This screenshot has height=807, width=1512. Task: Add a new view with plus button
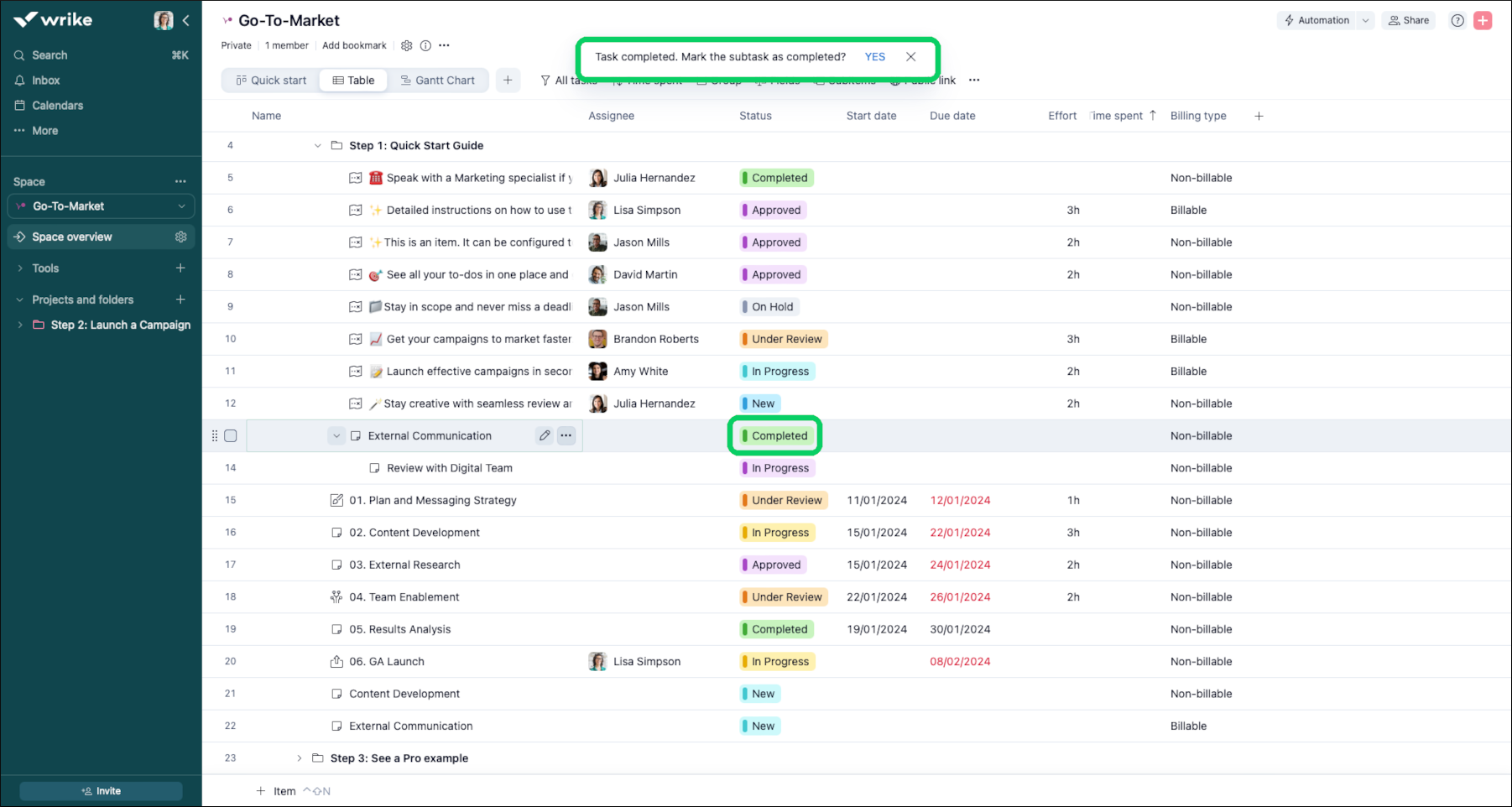click(508, 81)
